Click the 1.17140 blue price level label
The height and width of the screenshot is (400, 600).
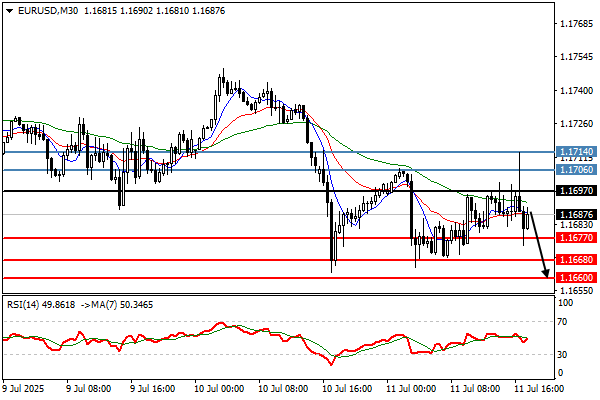coord(576,152)
